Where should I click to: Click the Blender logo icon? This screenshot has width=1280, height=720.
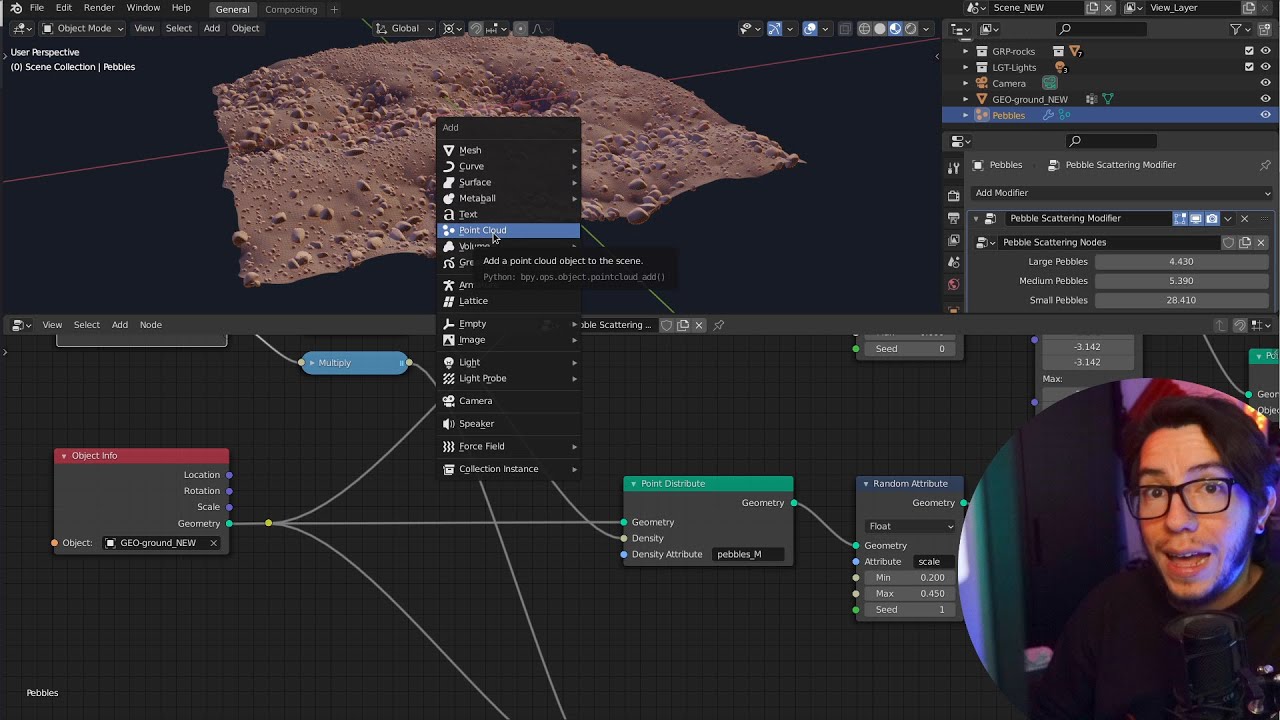16,8
